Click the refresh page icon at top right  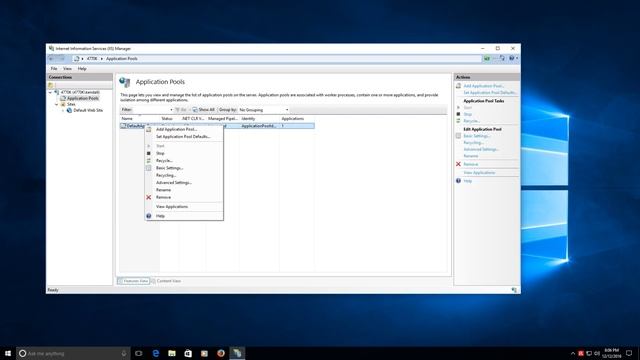[502, 58]
